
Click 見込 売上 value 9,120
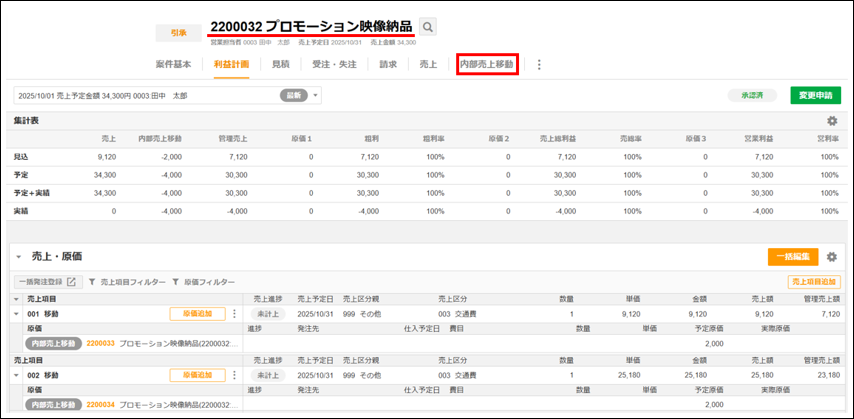point(107,157)
